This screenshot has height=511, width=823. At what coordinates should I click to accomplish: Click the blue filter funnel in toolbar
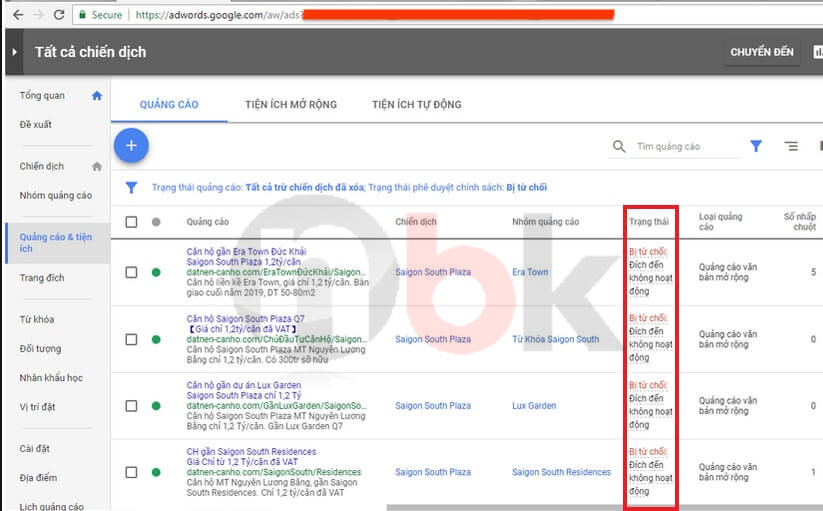coord(756,146)
